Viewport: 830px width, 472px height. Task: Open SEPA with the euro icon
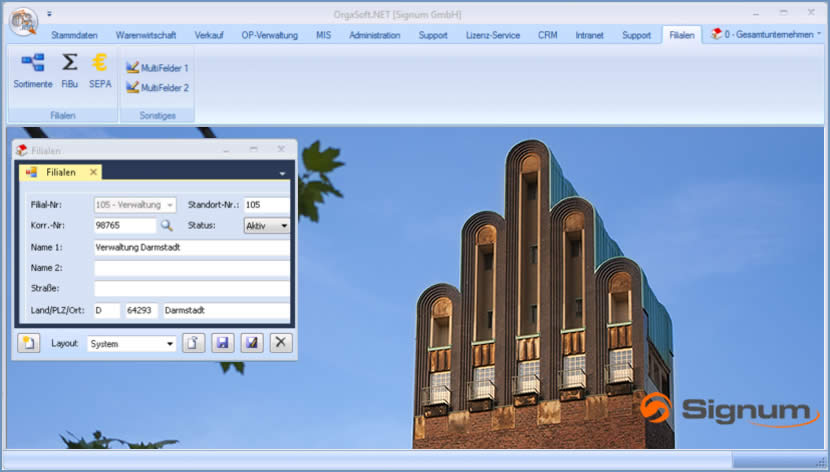100,68
